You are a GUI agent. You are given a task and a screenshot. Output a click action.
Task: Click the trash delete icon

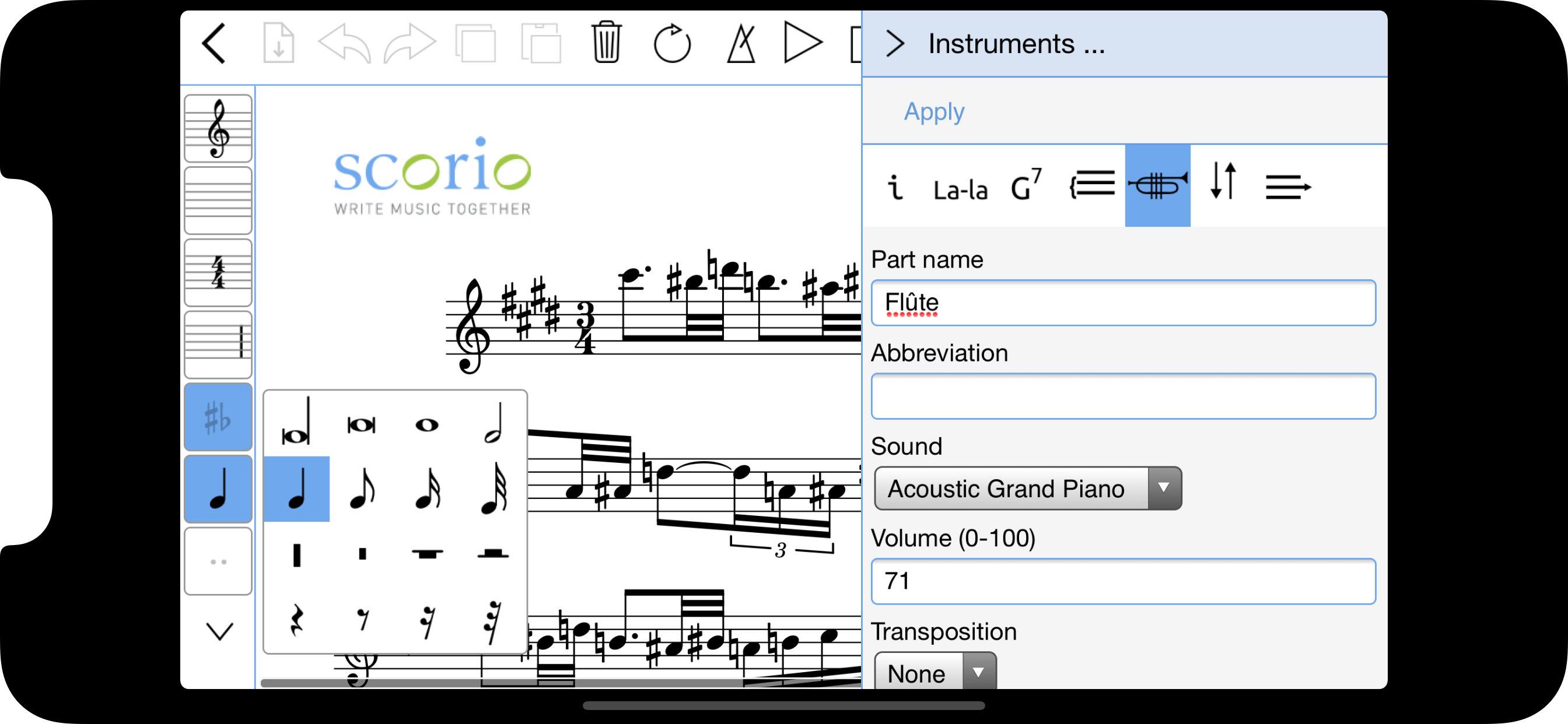pos(605,43)
